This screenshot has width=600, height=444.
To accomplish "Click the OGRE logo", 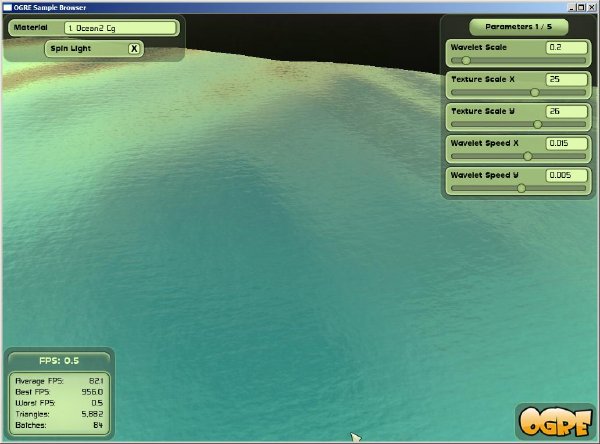I will coord(555,421).
